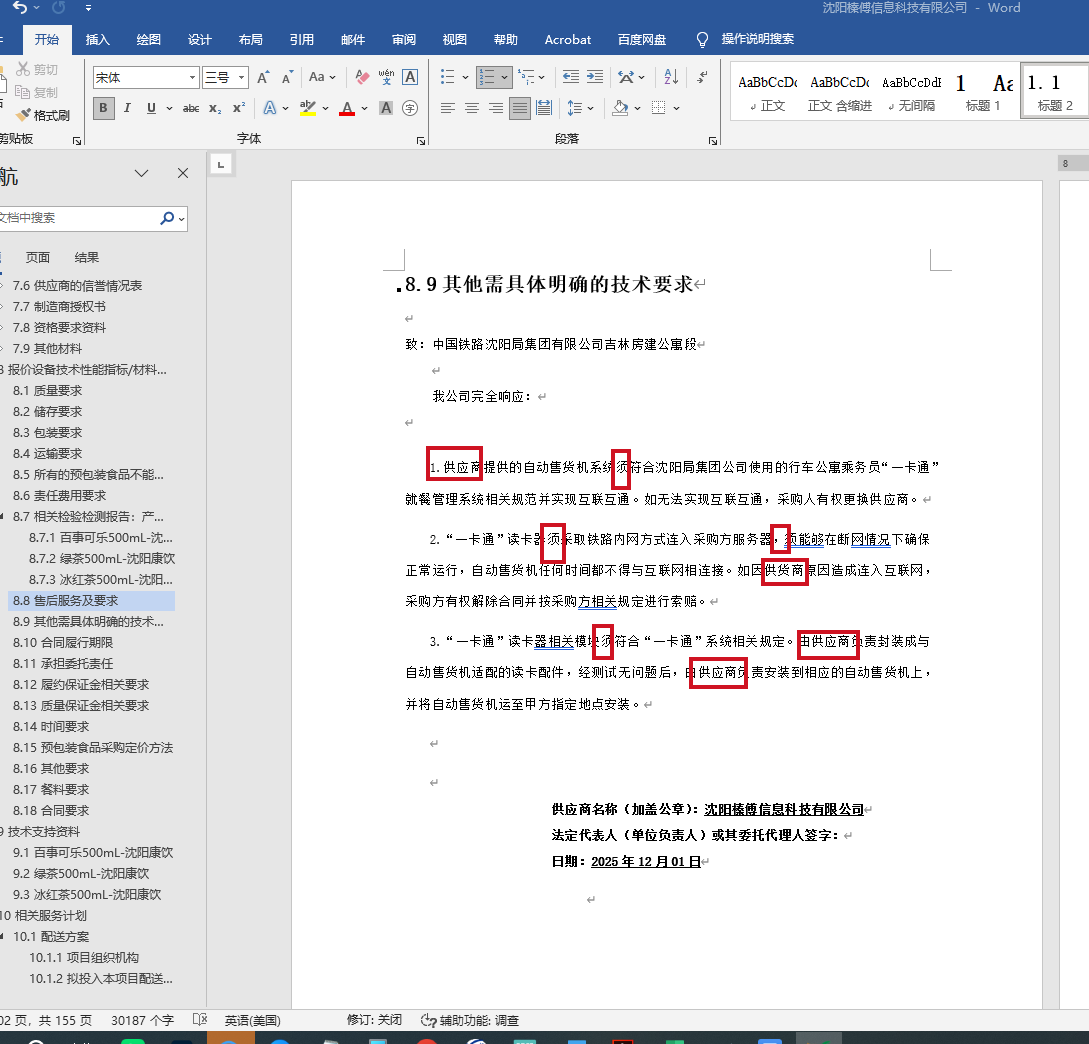This screenshot has height=1044, width=1089.
Task: Increase paragraph indent
Action: click(x=595, y=77)
